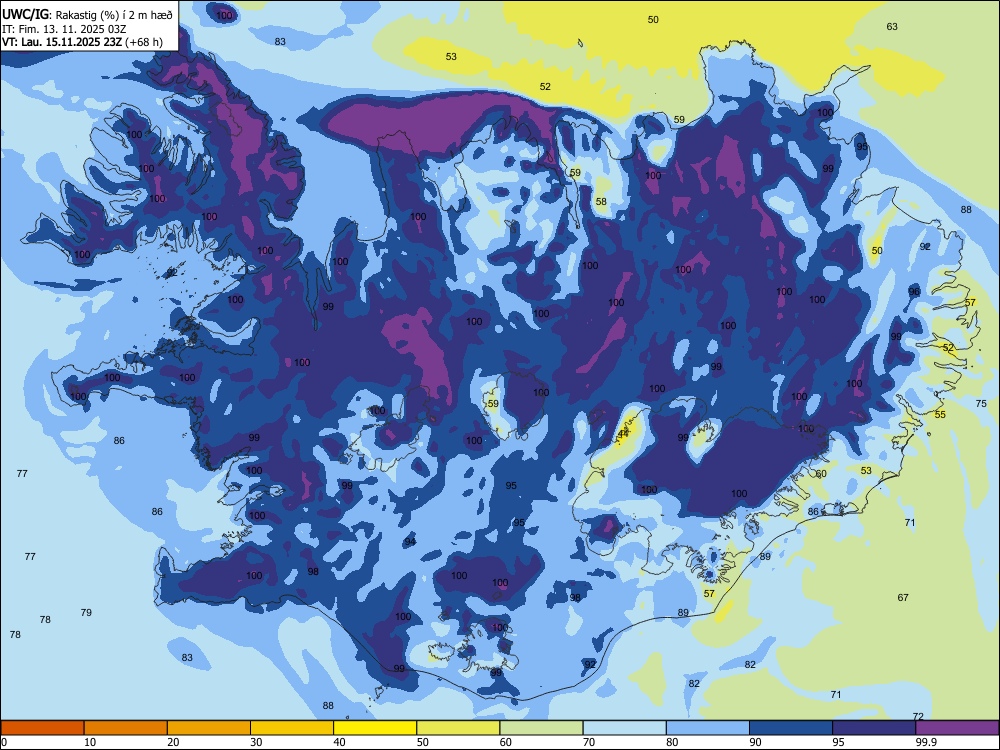Click the legend tick label "99.9"

pos(926,742)
